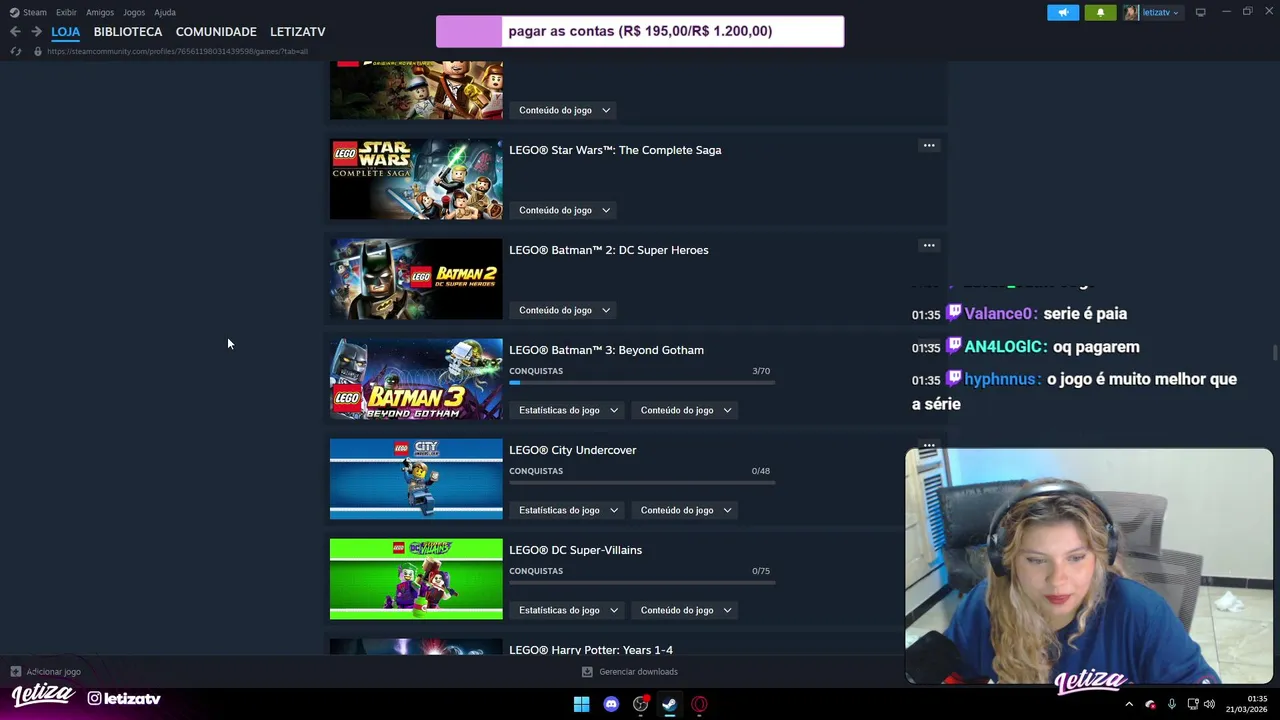This screenshot has width=1280, height=720.
Task: Open LEGO Batman 3 Beyond Gotham thumbnail
Action: 416,379
